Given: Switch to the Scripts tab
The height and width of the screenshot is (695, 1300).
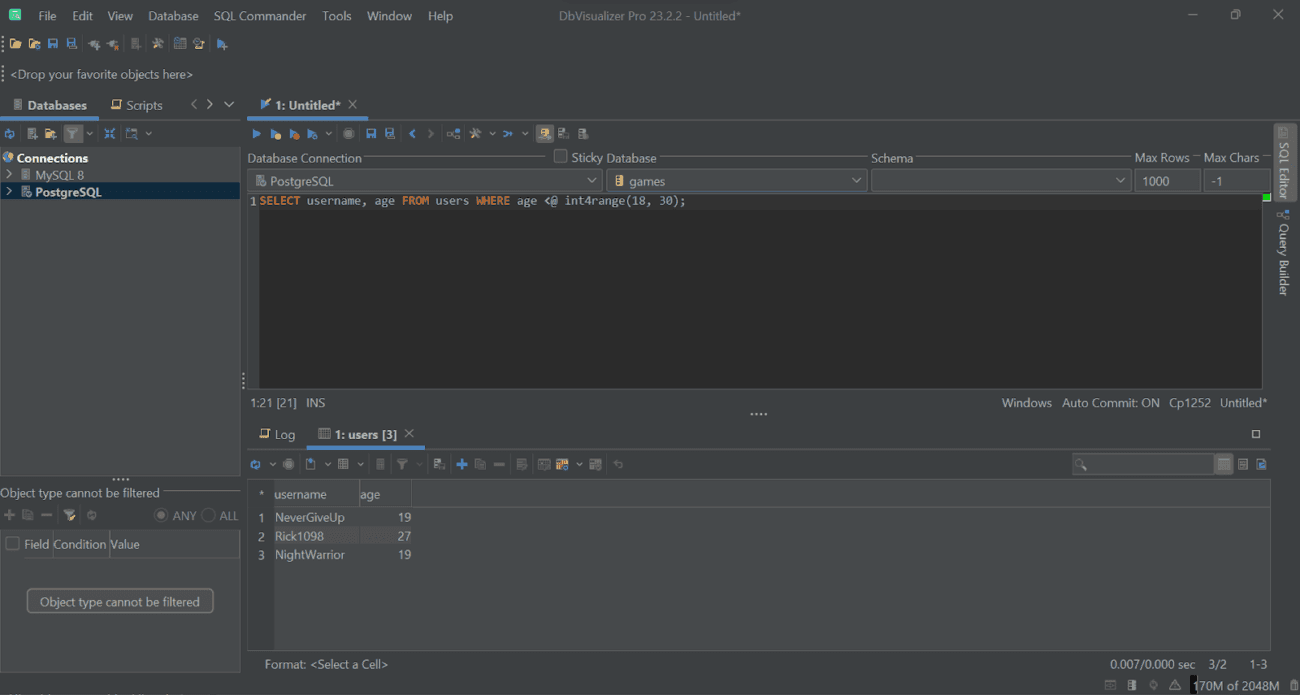Looking at the screenshot, I should point(143,104).
